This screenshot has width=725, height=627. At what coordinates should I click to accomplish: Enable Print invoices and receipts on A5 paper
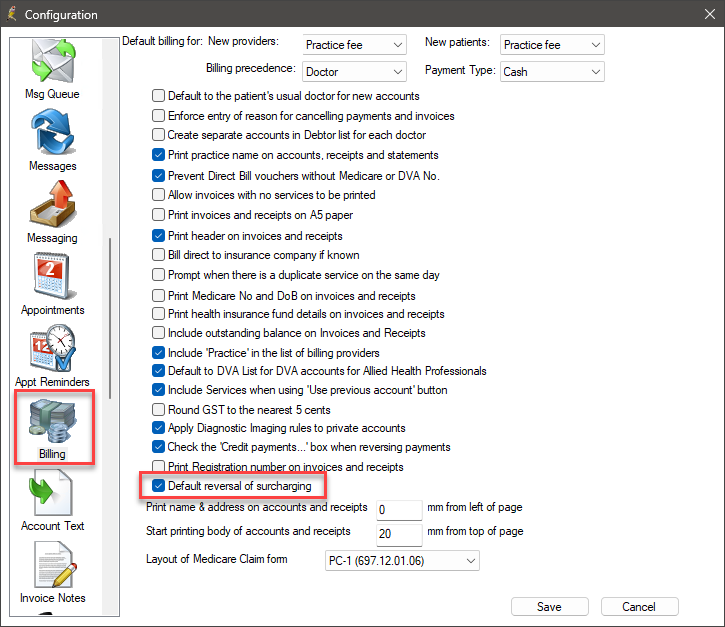[x=159, y=215]
